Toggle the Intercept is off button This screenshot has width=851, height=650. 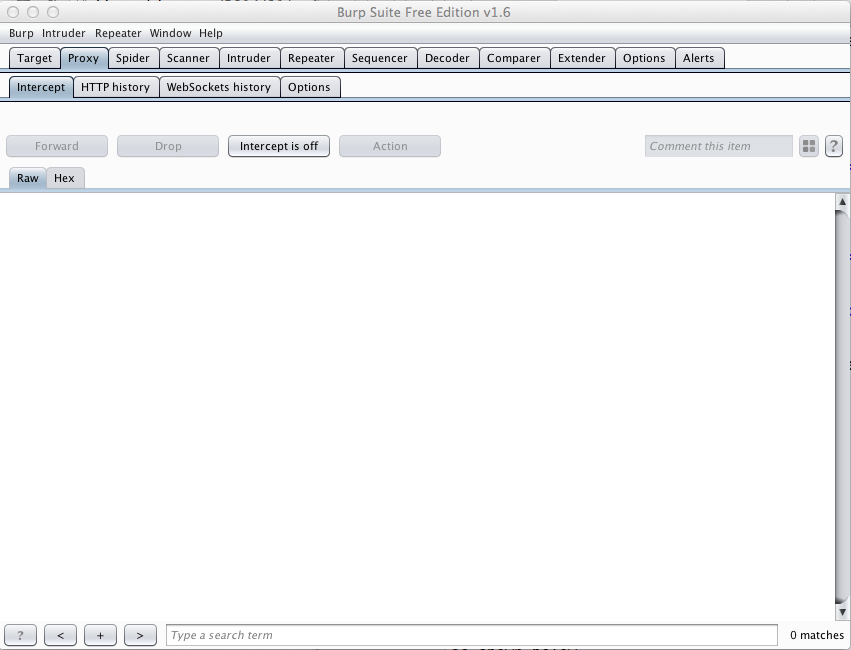279,146
